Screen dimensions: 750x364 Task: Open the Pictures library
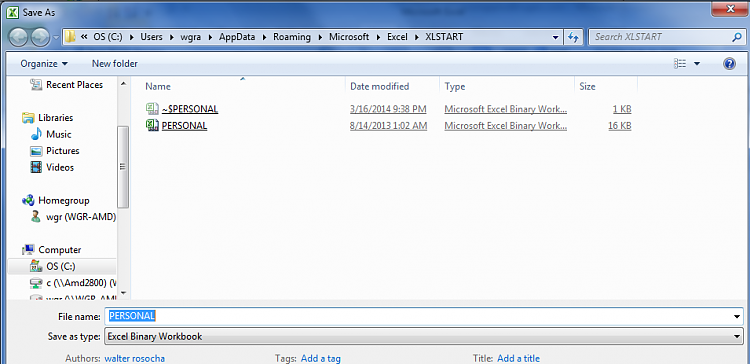coord(63,151)
